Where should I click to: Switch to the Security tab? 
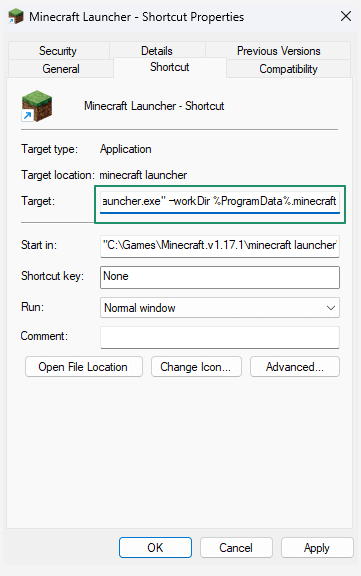click(x=58, y=51)
